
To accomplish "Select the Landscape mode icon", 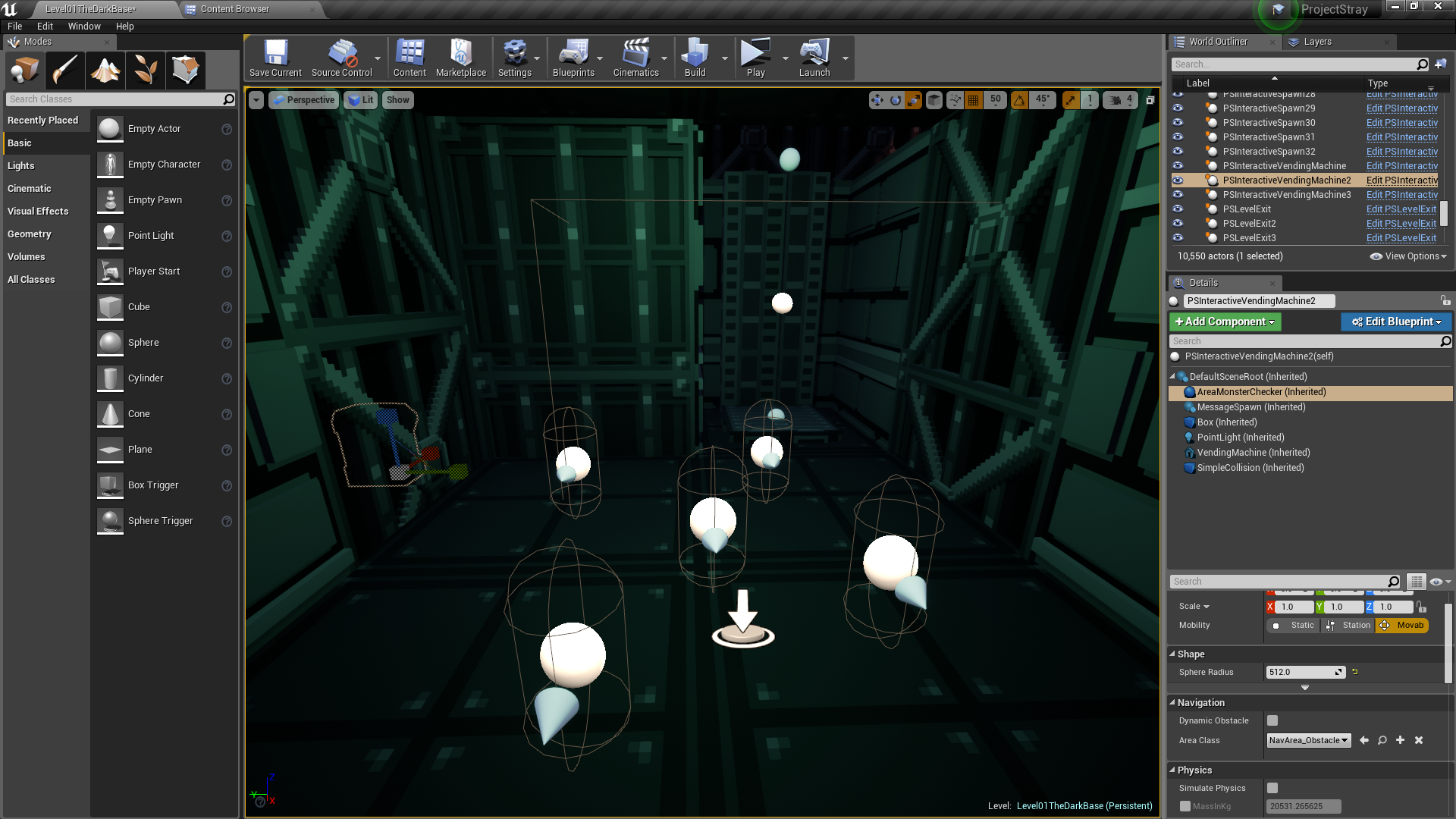I will coord(105,71).
